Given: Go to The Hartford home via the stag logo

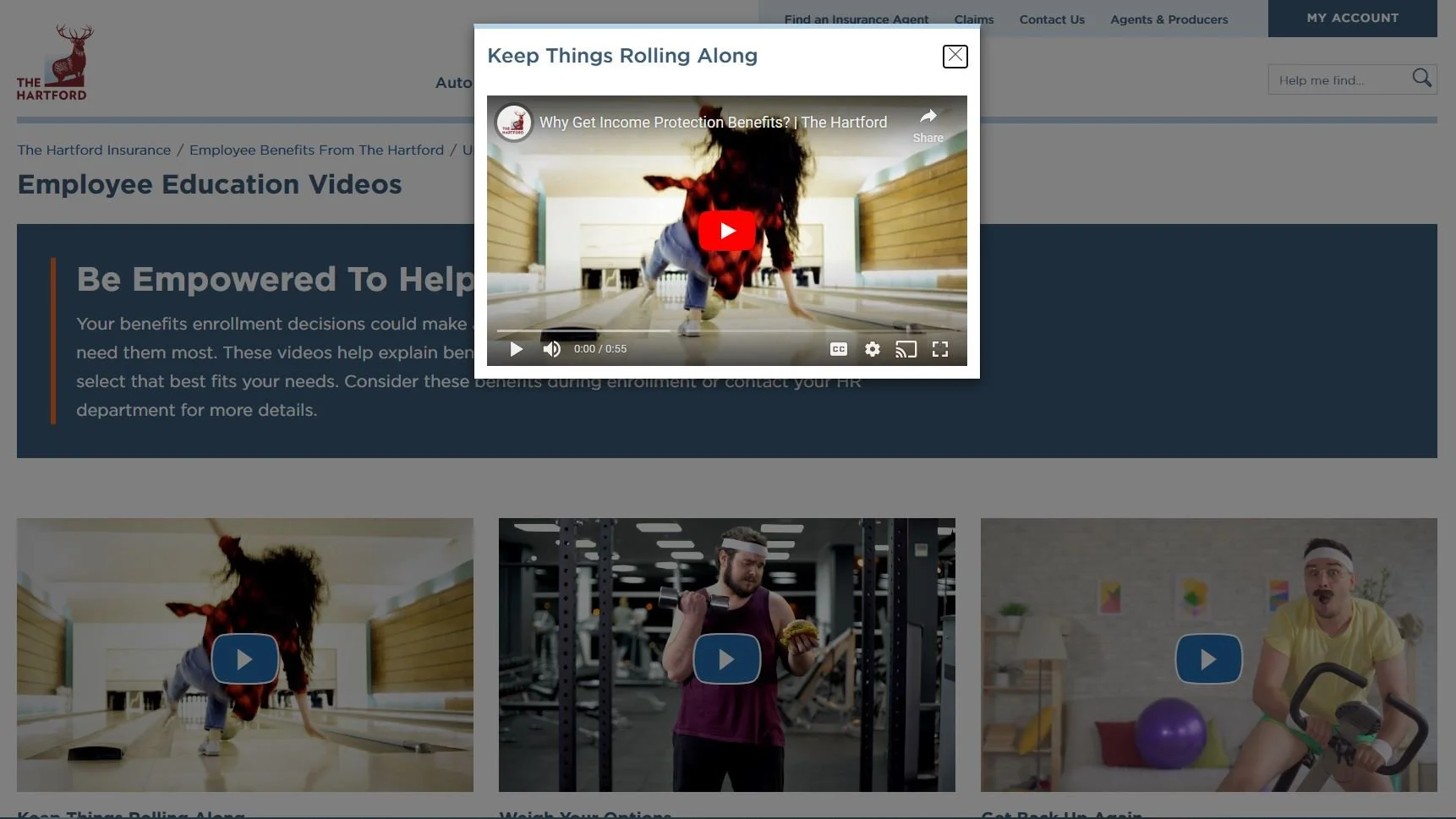Looking at the screenshot, I should [x=55, y=63].
